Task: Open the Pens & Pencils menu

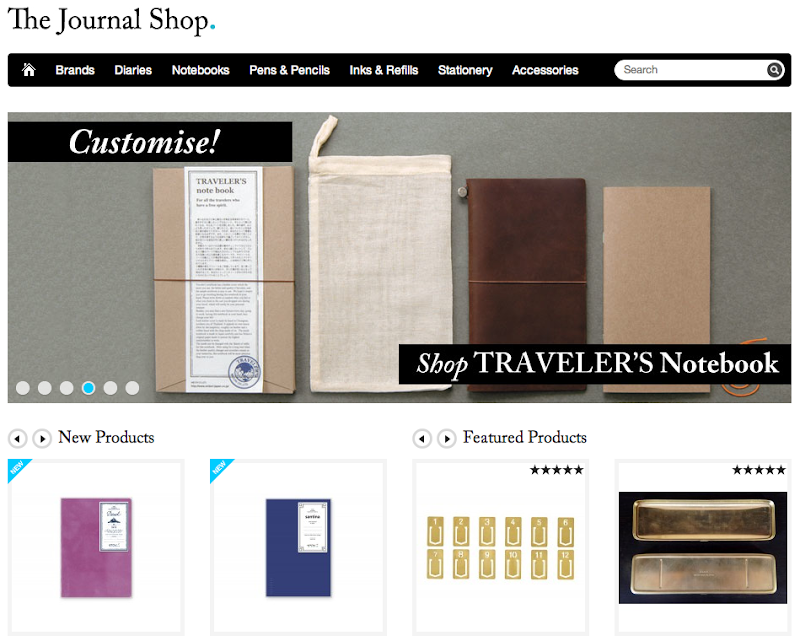Action: (x=289, y=70)
